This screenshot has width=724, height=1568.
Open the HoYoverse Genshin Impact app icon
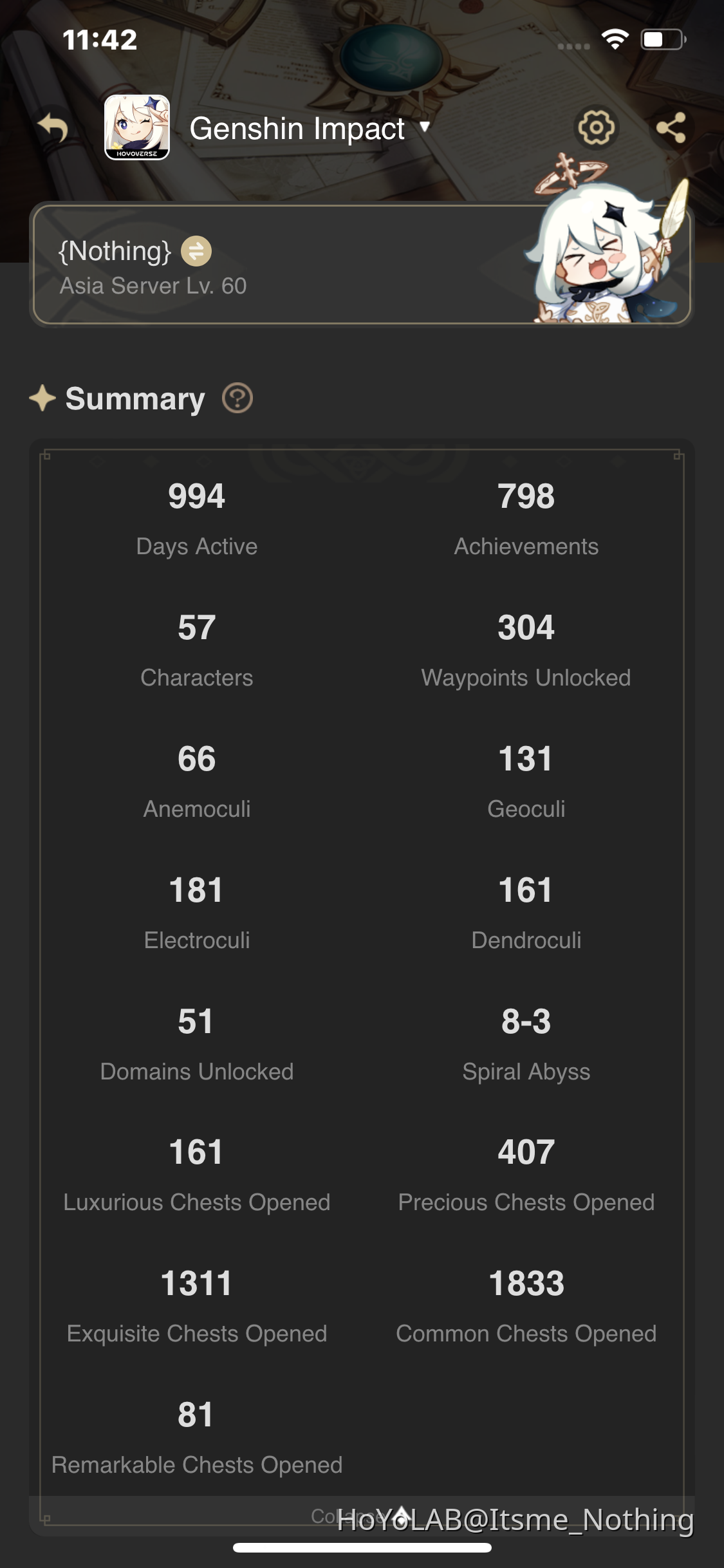tap(136, 127)
